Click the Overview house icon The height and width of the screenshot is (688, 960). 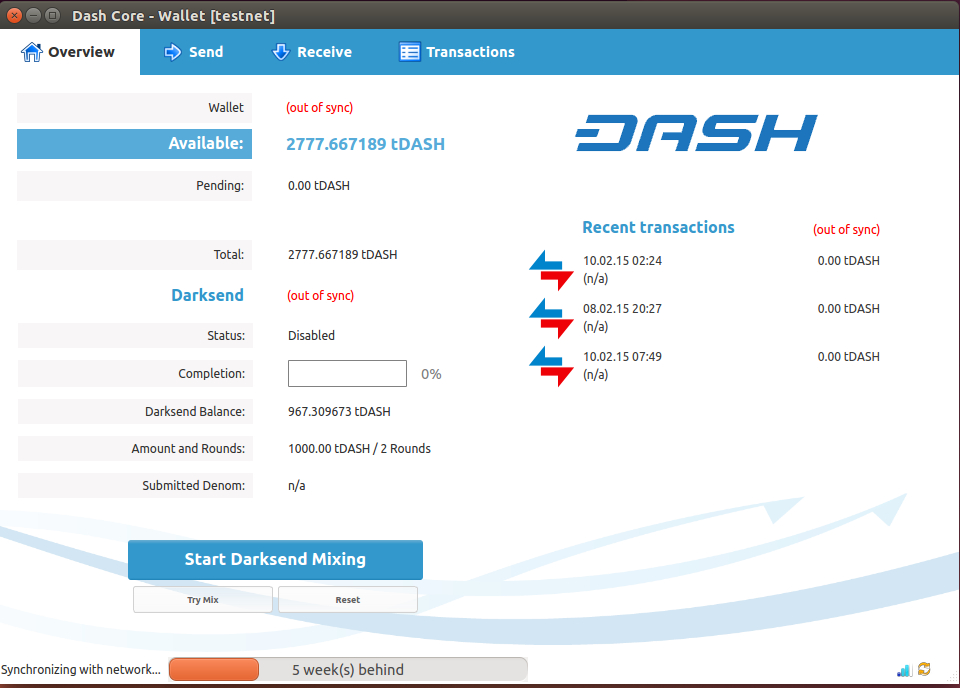coord(32,52)
